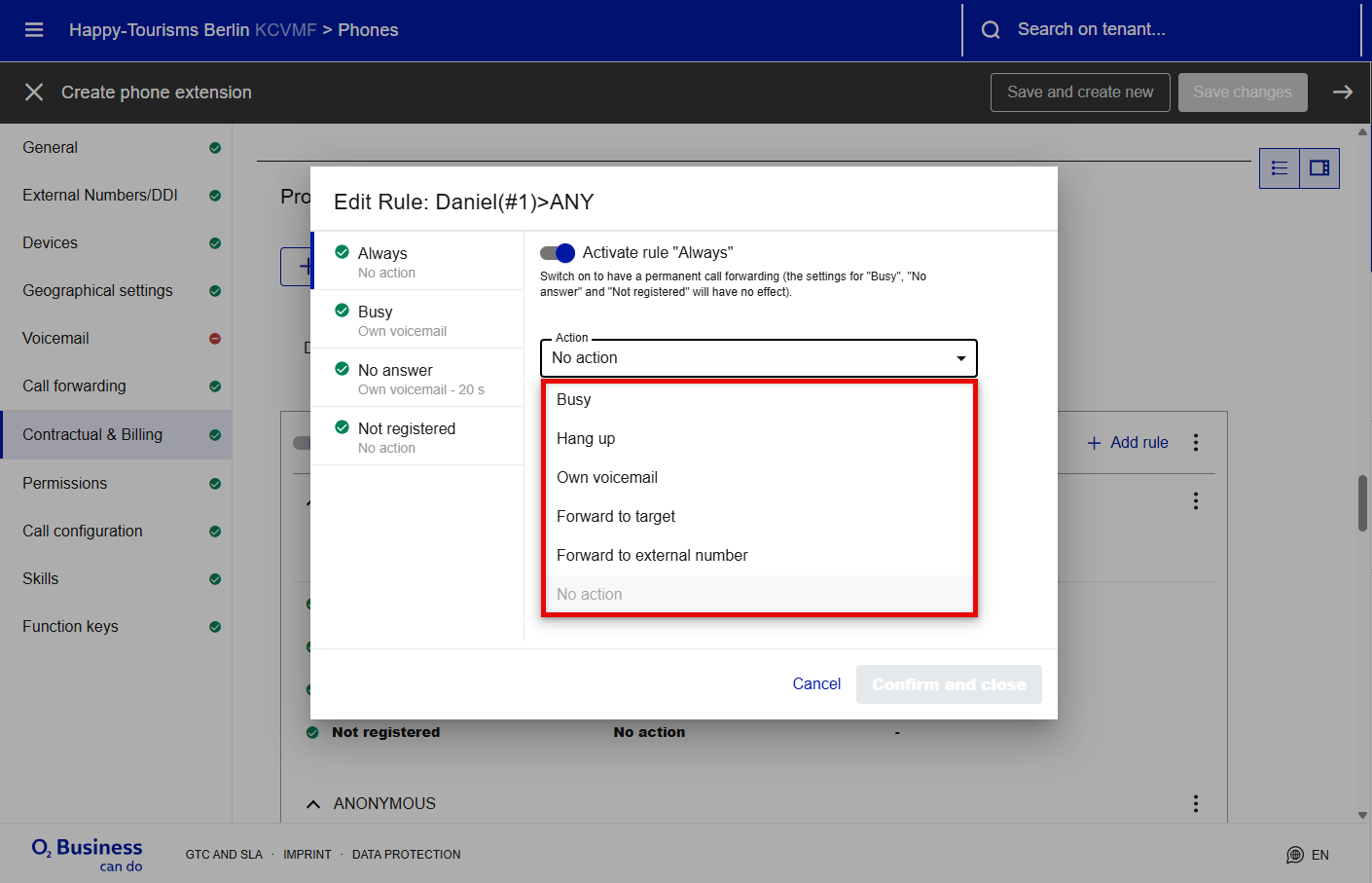Switch to list view layout icon
The image size is (1372, 883).
click(1280, 168)
